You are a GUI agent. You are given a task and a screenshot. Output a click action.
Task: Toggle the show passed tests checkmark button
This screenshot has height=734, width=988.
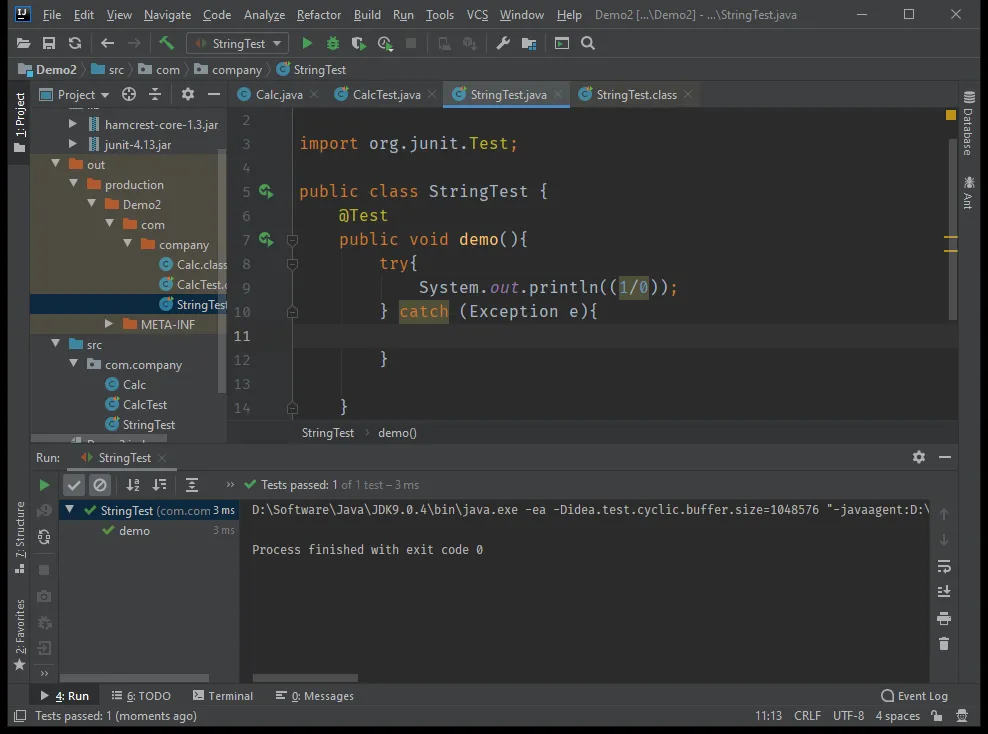[74, 485]
